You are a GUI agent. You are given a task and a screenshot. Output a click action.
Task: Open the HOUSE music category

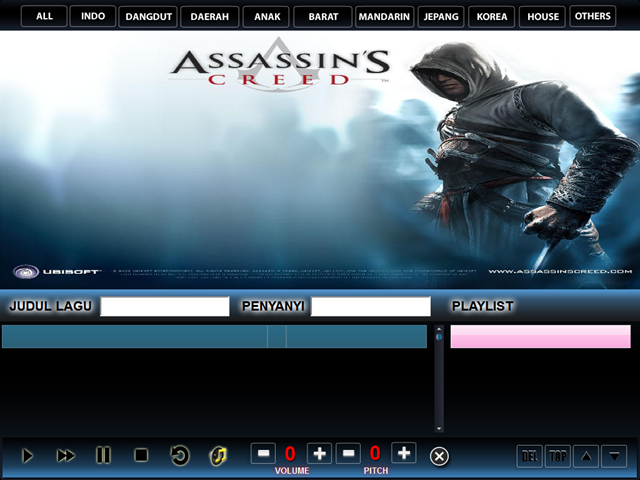(x=542, y=17)
